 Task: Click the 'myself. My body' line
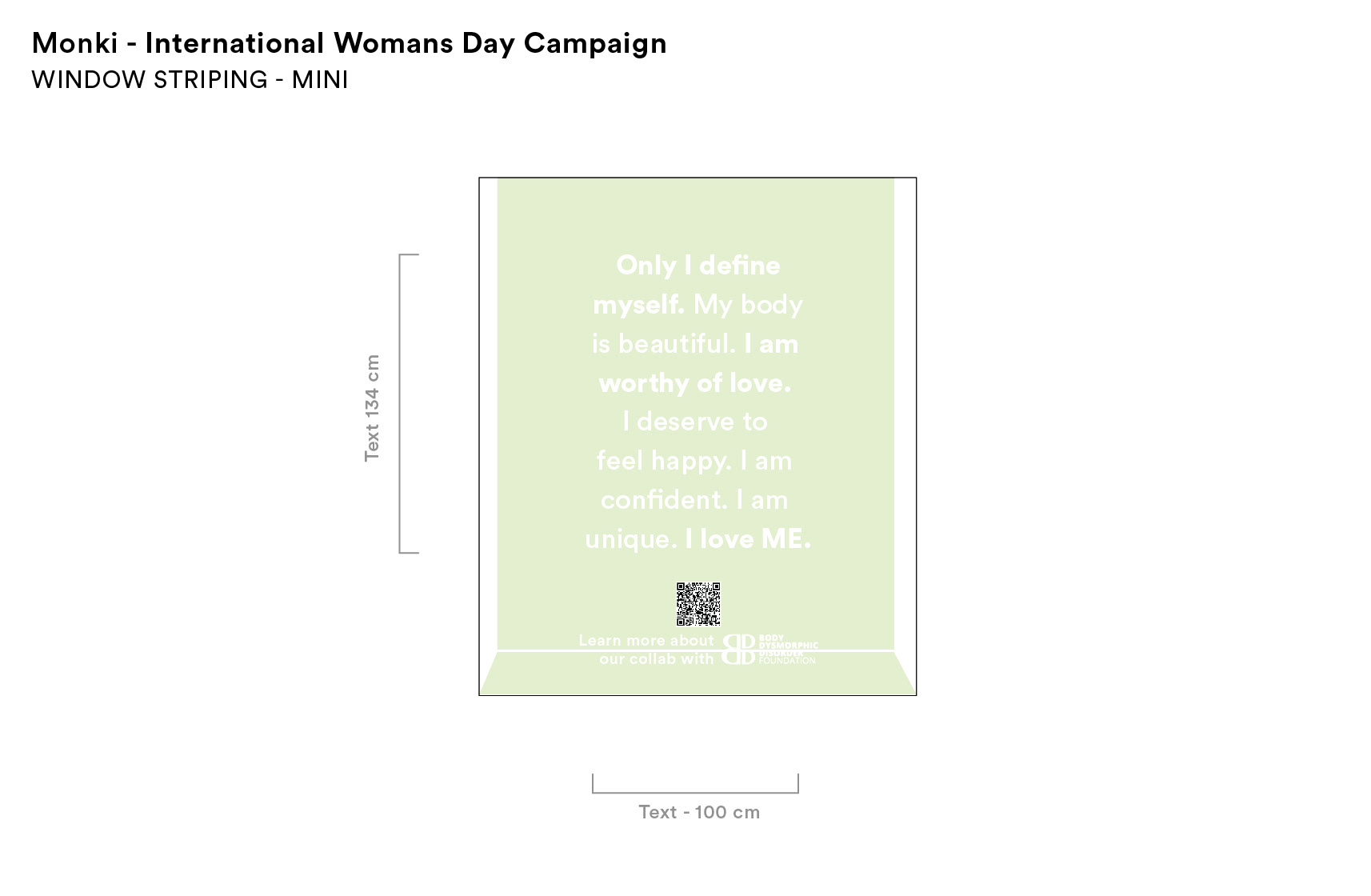coord(697,305)
